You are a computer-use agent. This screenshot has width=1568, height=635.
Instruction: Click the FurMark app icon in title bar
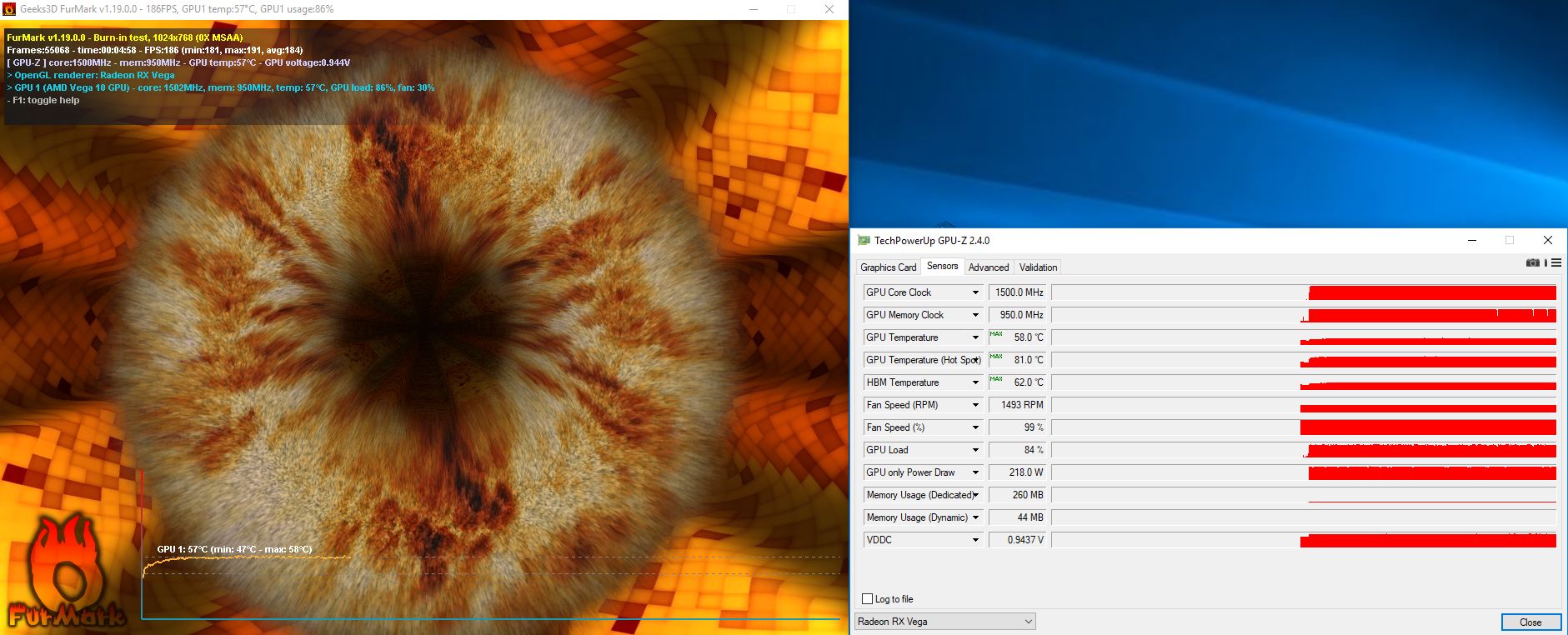(x=9, y=9)
